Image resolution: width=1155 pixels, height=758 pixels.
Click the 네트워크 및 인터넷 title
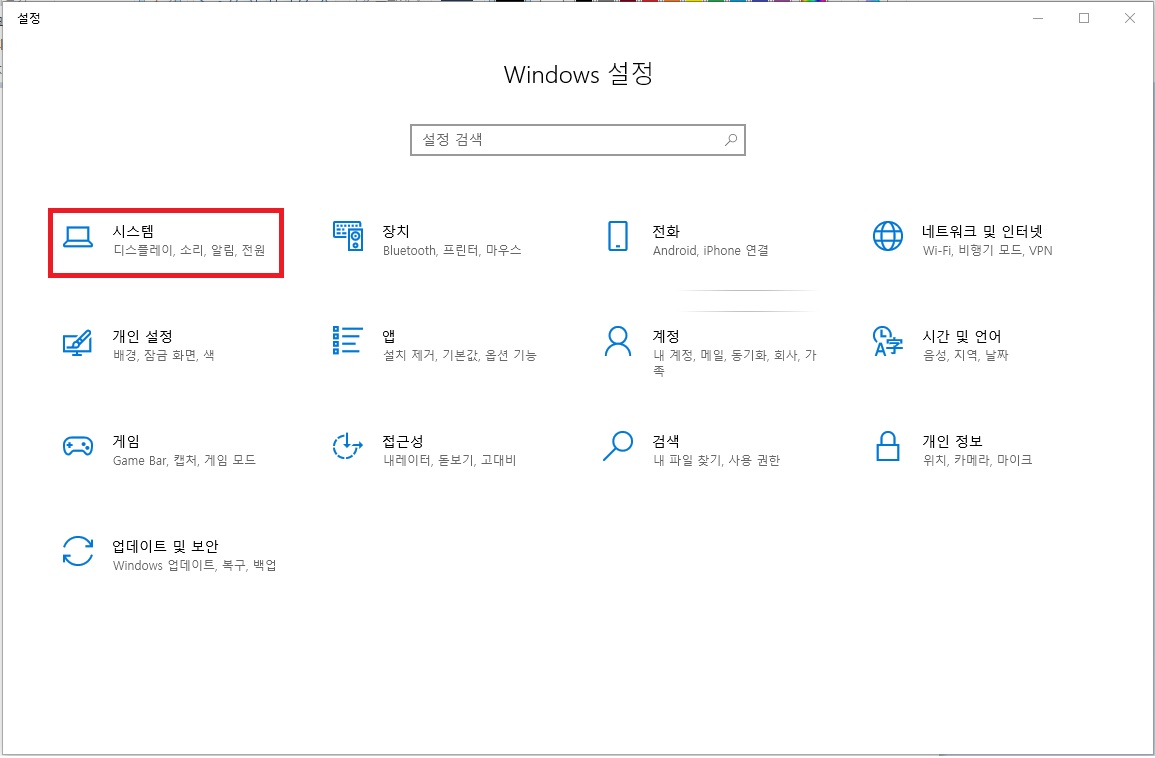[983, 231]
